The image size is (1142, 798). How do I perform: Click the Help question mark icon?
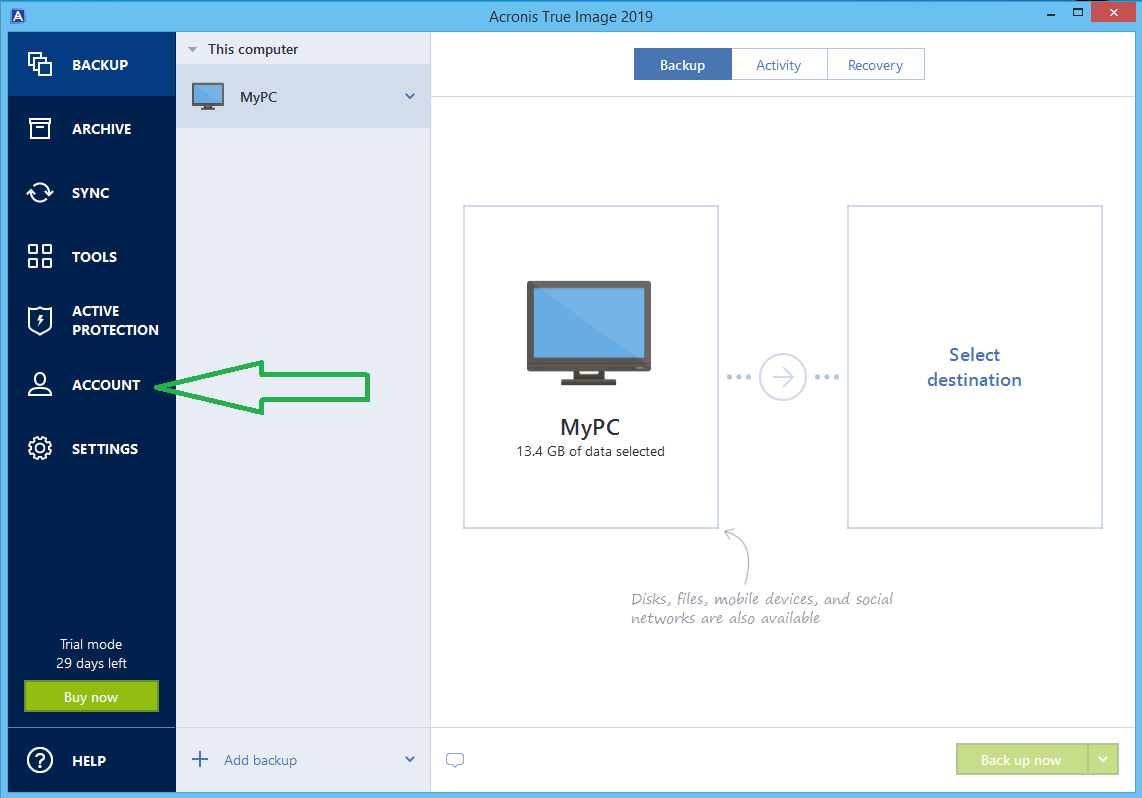click(x=40, y=760)
